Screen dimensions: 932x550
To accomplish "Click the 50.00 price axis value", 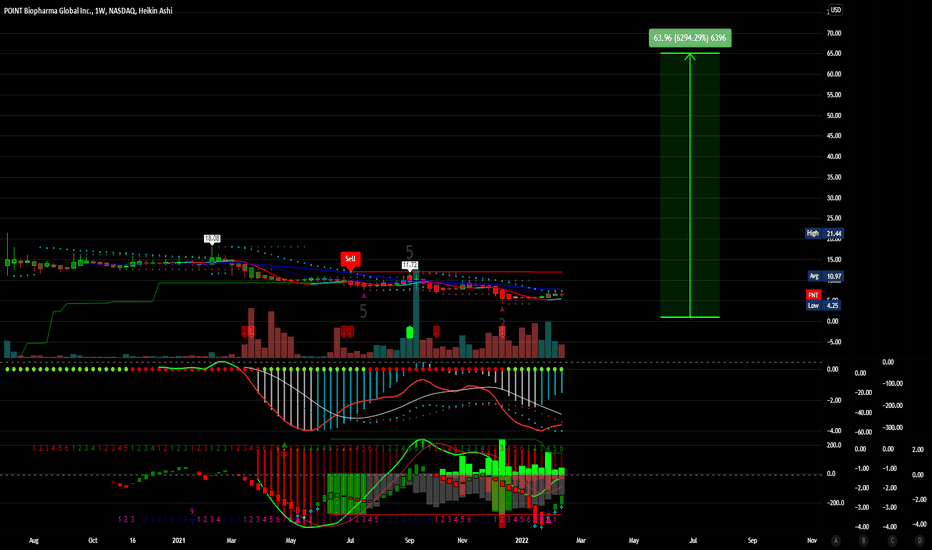I will click(x=833, y=115).
